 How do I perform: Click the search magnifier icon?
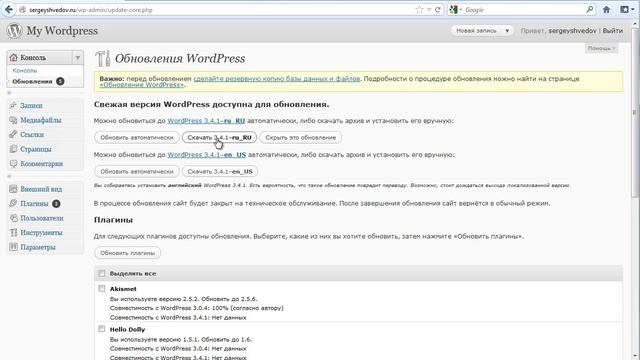point(590,9)
